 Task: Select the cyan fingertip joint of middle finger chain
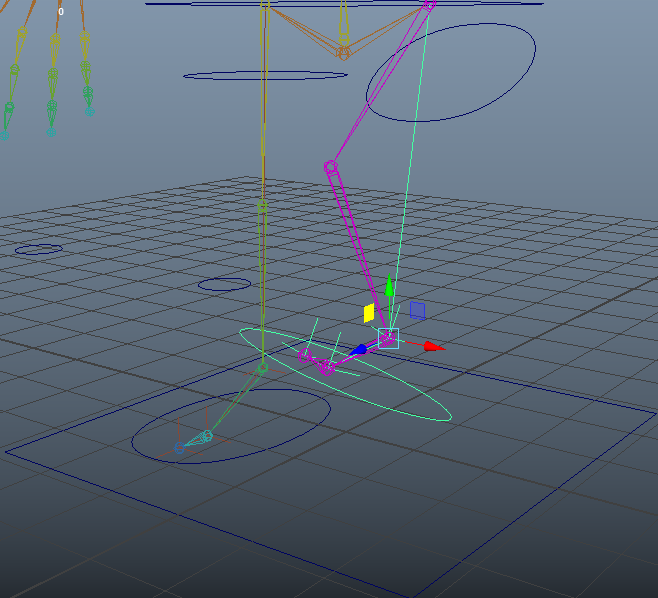pyautogui.click(x=51, y=133)
